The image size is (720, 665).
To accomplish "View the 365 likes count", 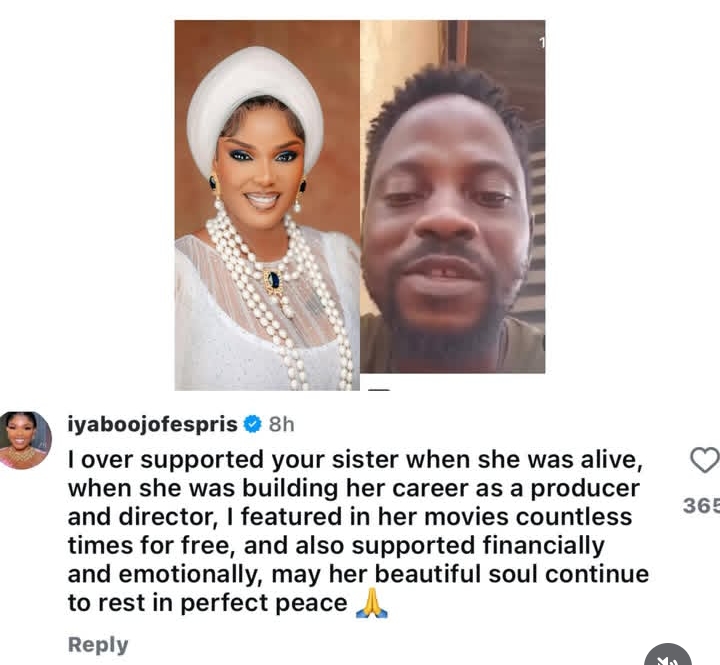I will [x=701, y=506].
